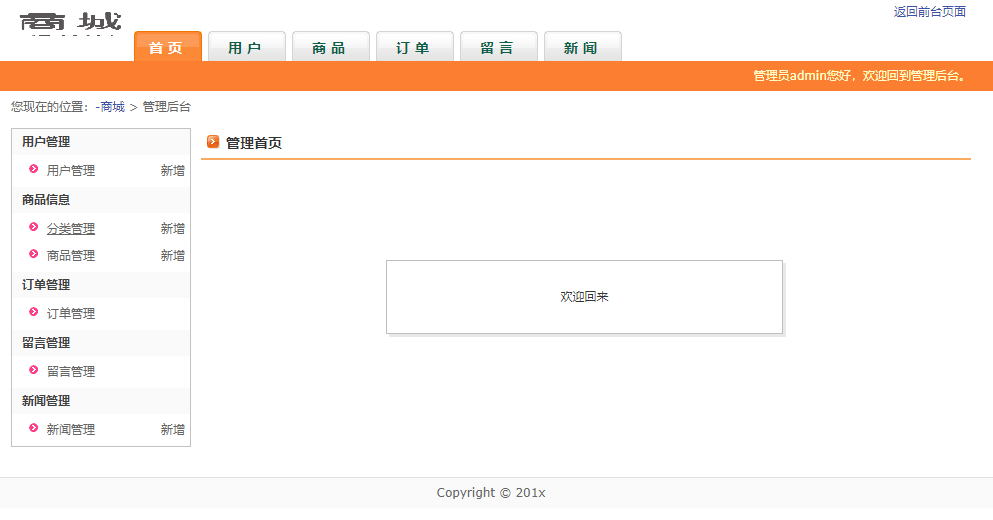Open the 新闻 tab
The image size is (993, 520).
tap(583, 47)
